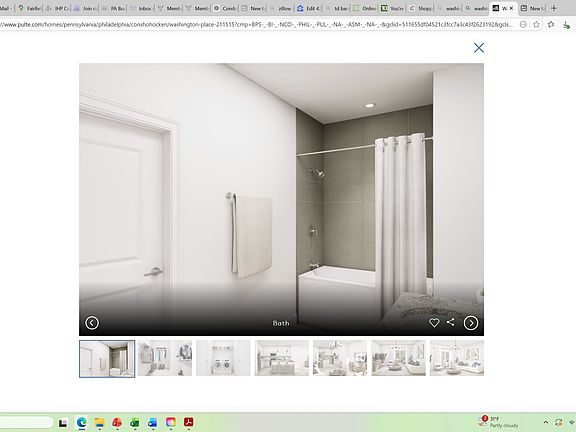
Task: Advance to next gallery photo
Action: point(471,323)
